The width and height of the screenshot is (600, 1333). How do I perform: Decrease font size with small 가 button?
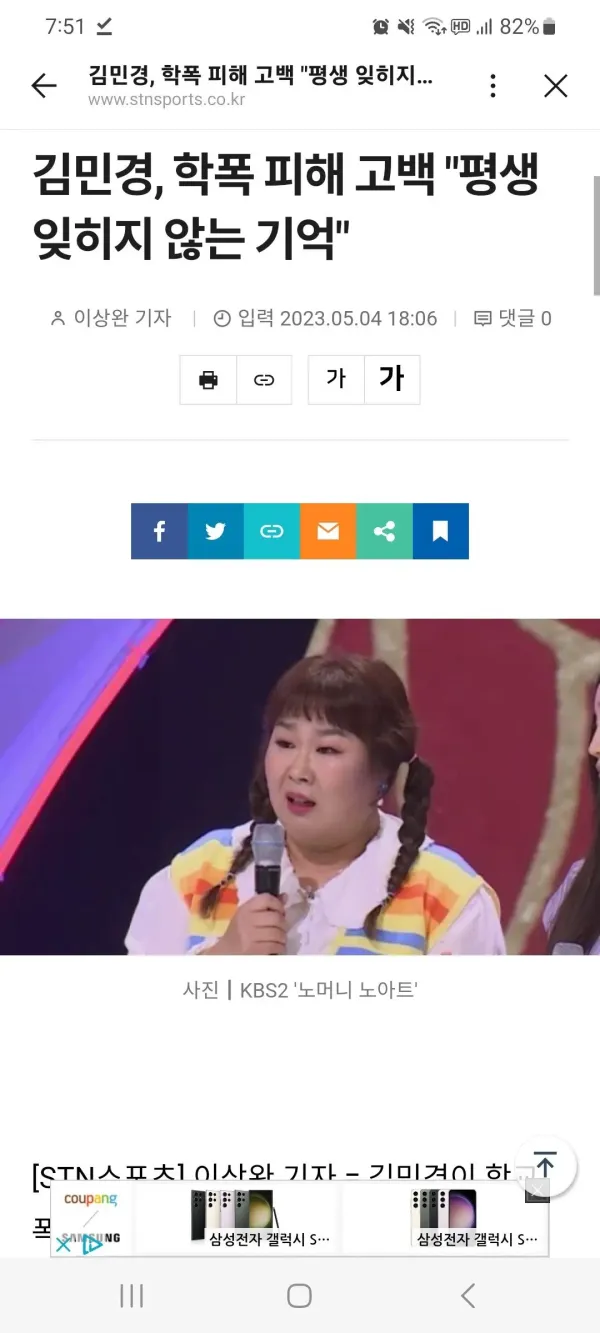click(x=336, y=380)
